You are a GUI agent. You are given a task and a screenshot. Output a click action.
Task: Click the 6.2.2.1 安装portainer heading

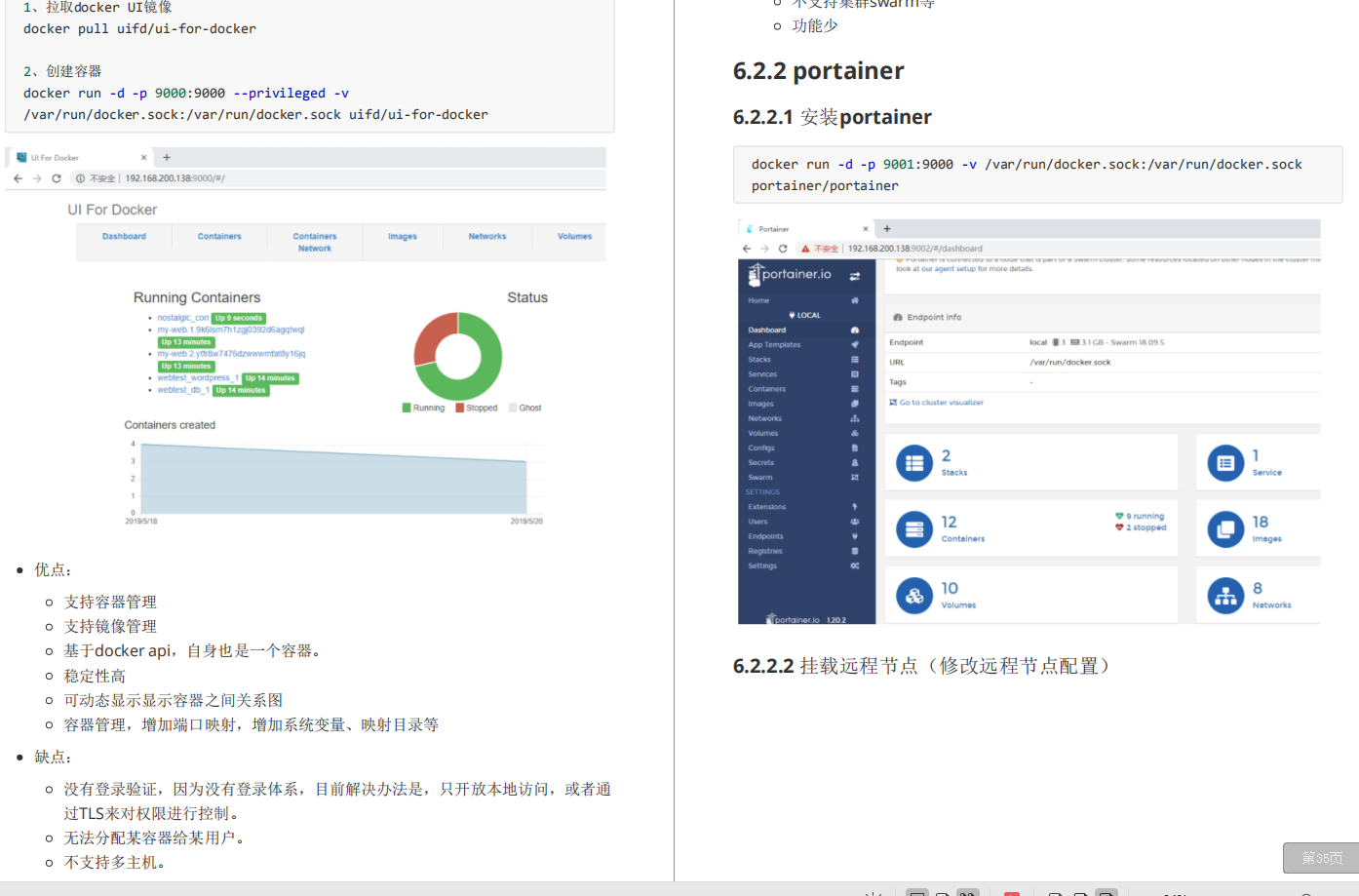(833, 117)
